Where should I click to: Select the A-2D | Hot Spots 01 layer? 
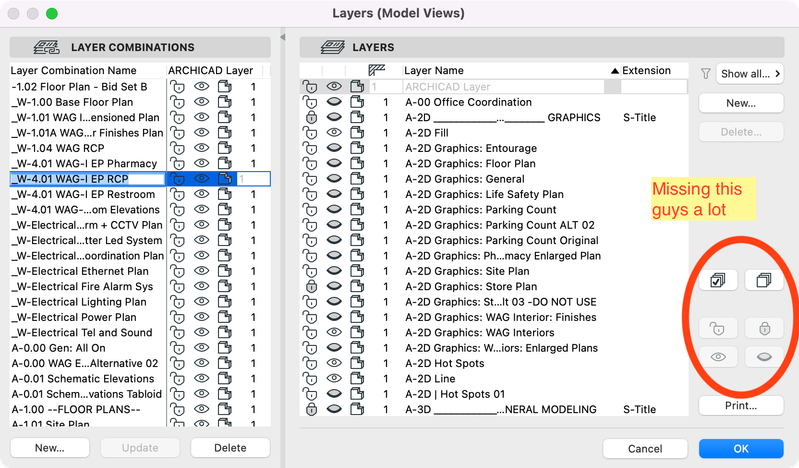coord(455,394)
